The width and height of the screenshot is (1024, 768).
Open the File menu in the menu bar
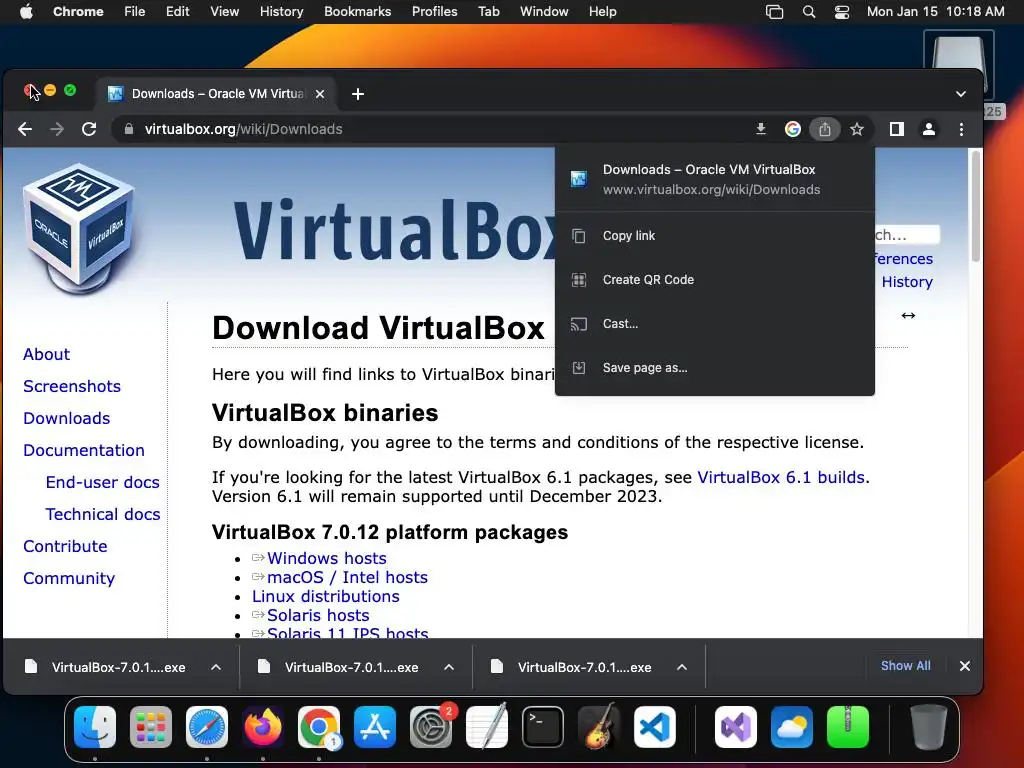click(x=135, y=12)
